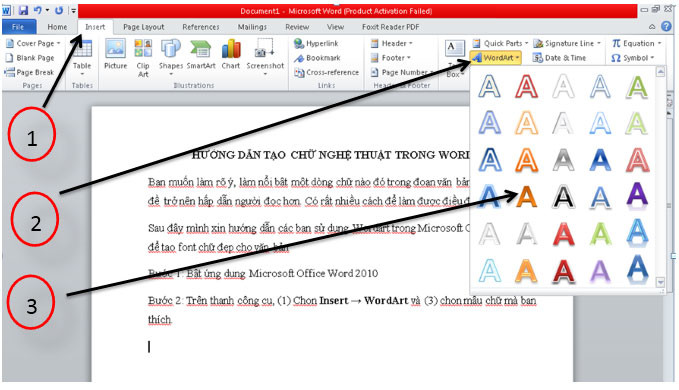Pick the purple WordArt style in fourth row
This screenshot has height=390, width=679.
tap(637, 195)
